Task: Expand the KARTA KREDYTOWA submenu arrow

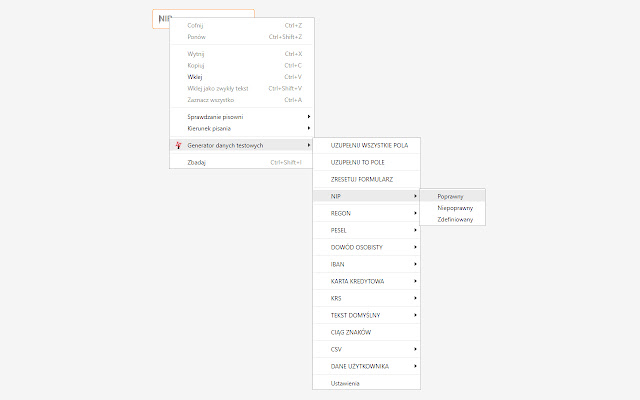Action: 415,281
